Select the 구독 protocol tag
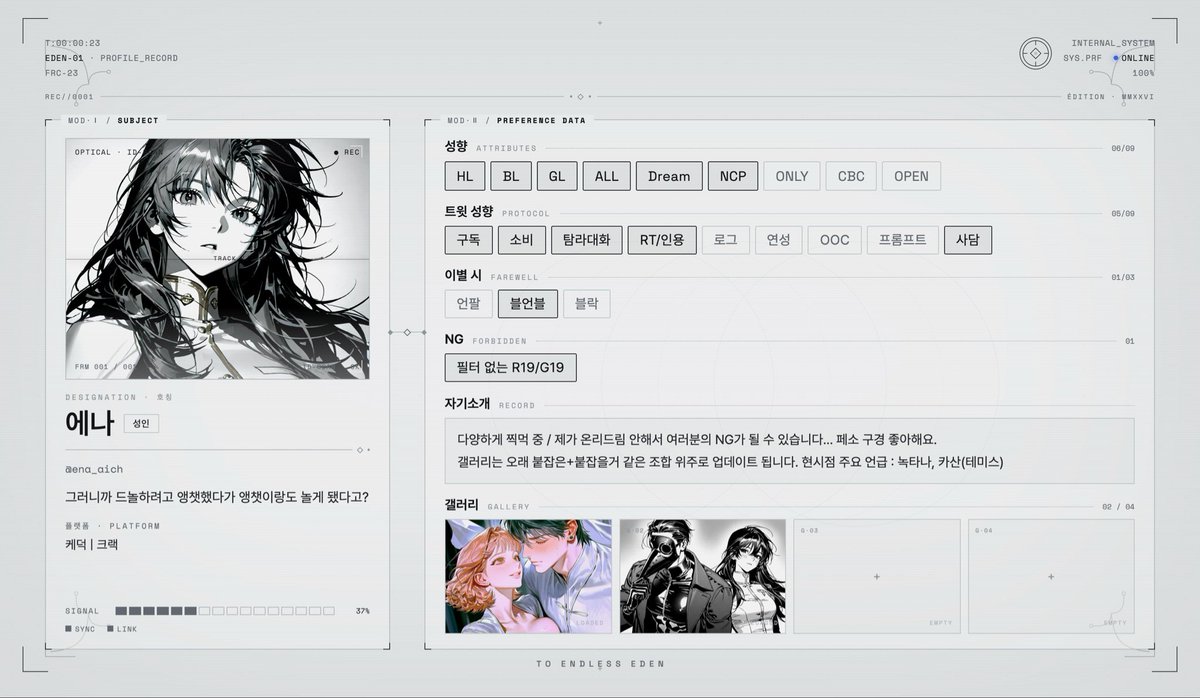Screen dimensions: 1200x698 469,240
